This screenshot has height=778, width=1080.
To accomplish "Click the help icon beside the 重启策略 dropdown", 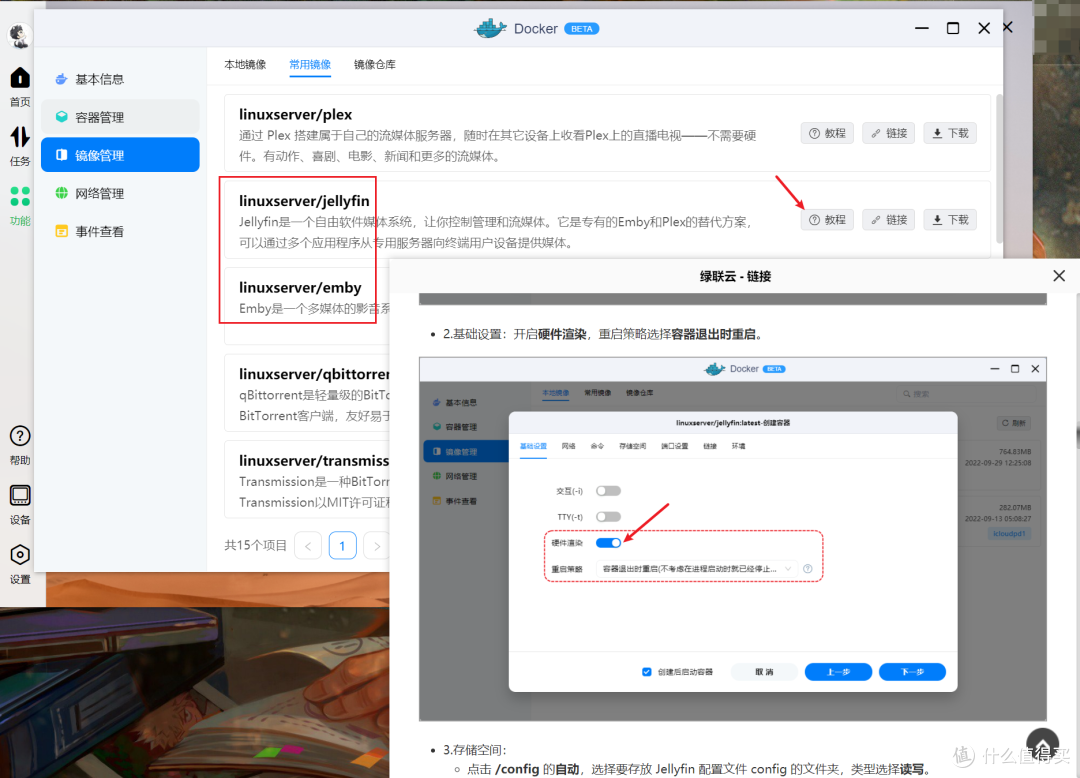I will (808, 569).
